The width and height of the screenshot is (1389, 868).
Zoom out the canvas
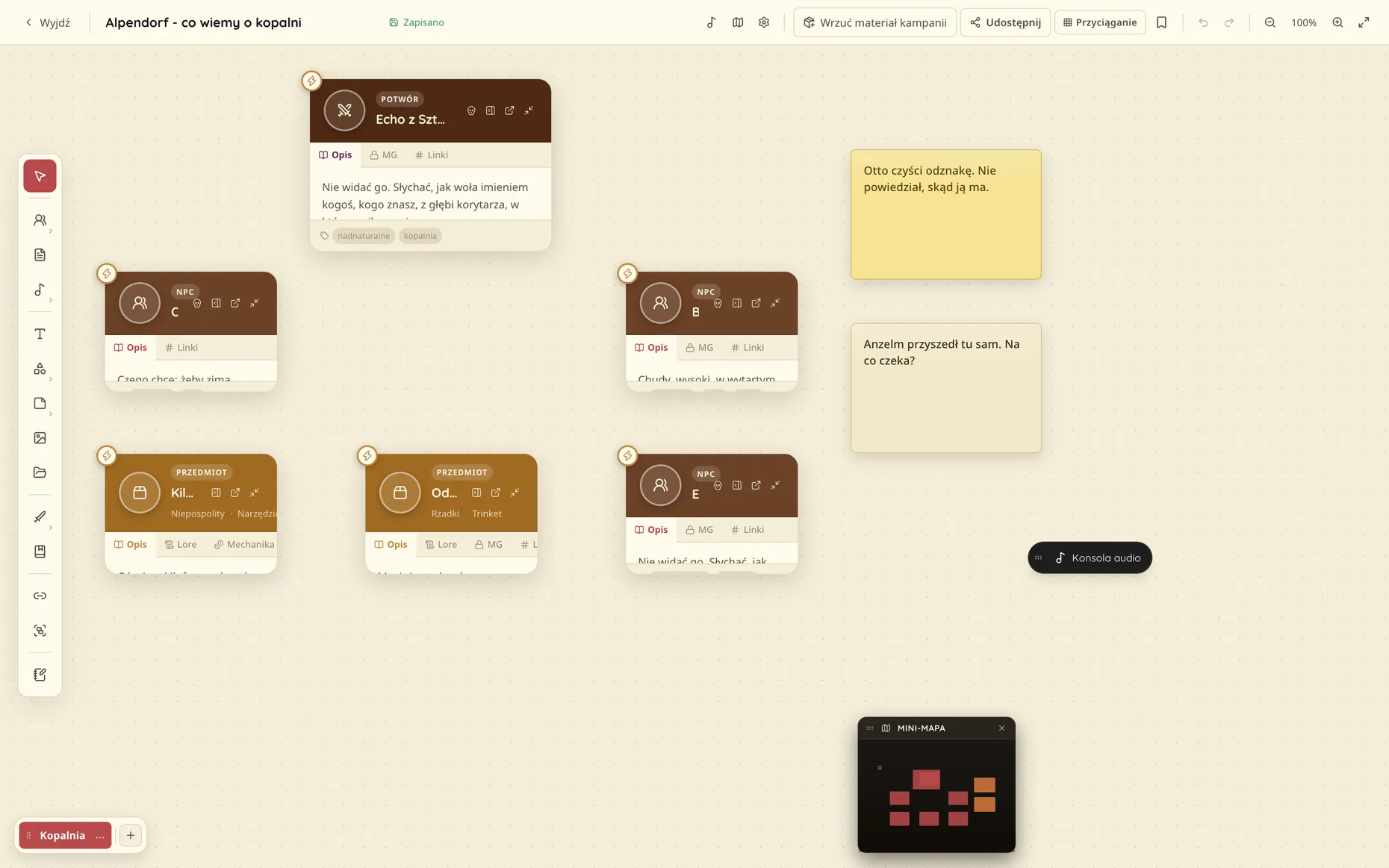click(x=1270, y=22)
